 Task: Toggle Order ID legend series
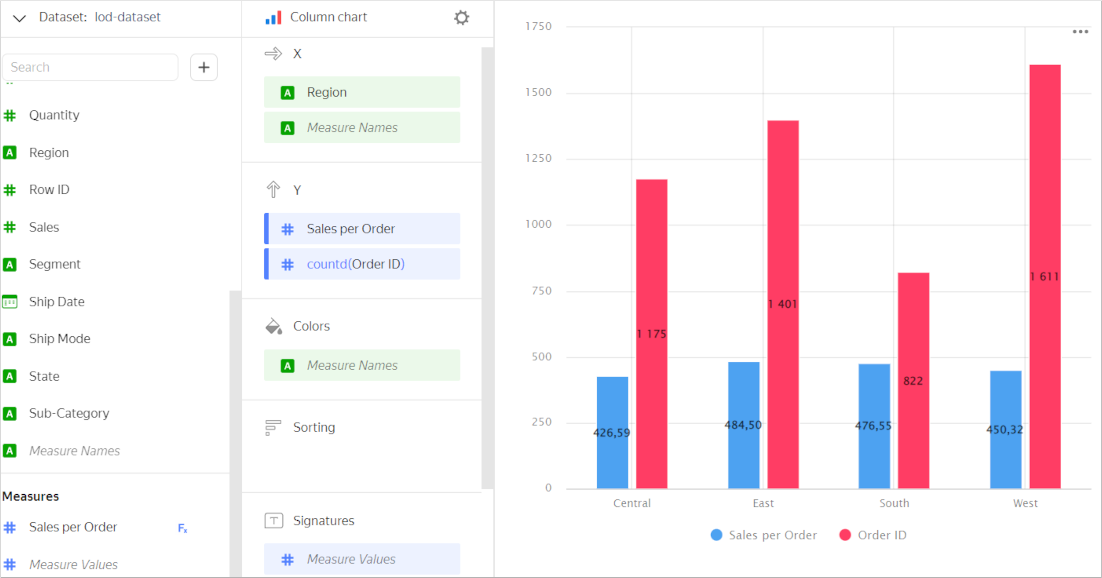tap(872, 535)
